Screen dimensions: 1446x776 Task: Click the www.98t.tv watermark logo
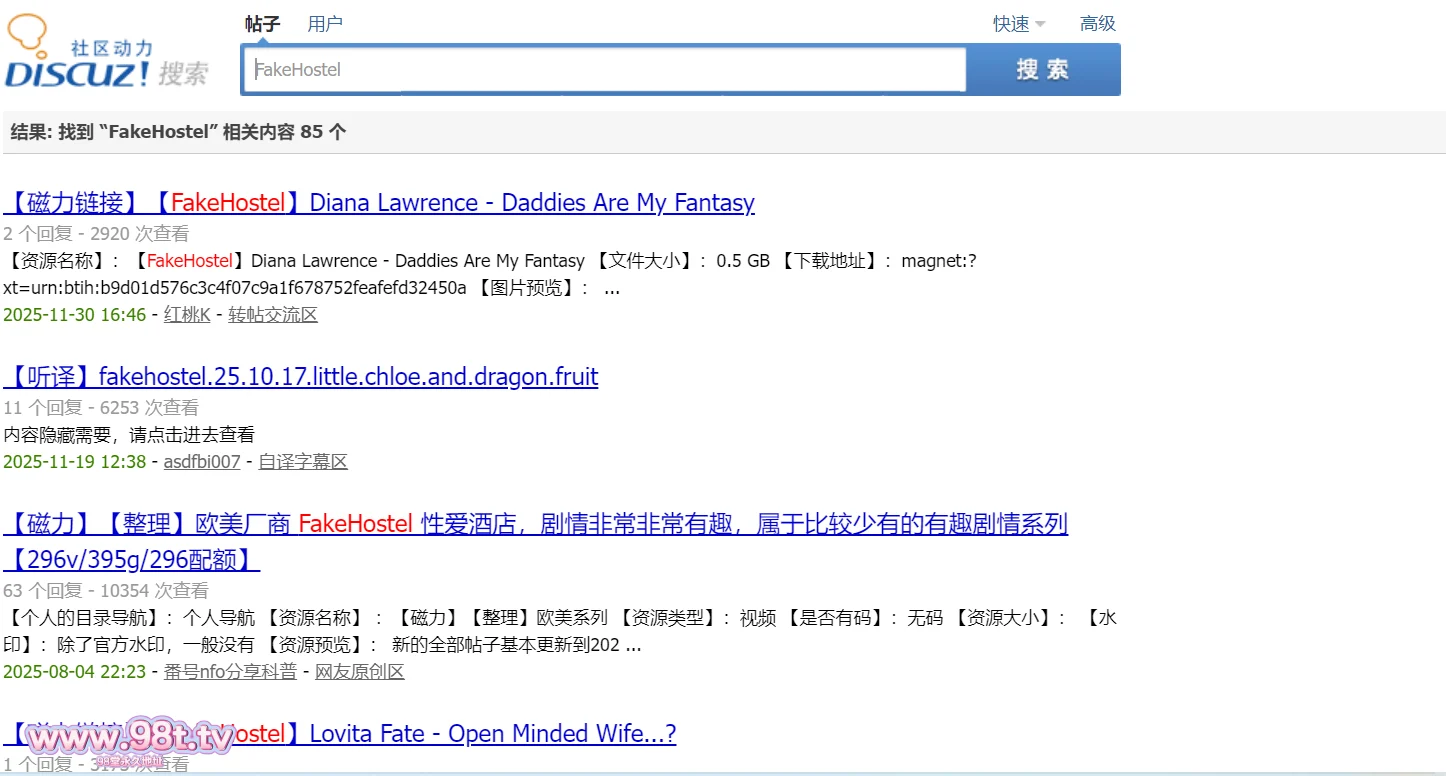(130, 740)
